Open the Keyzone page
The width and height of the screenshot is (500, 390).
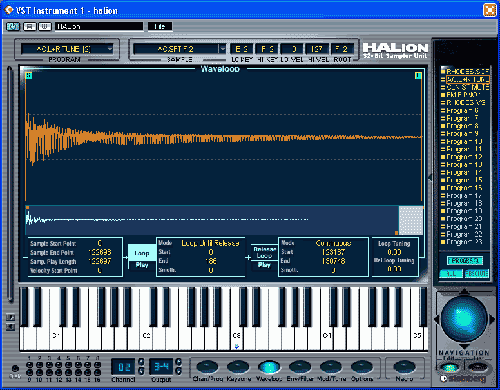238,367
